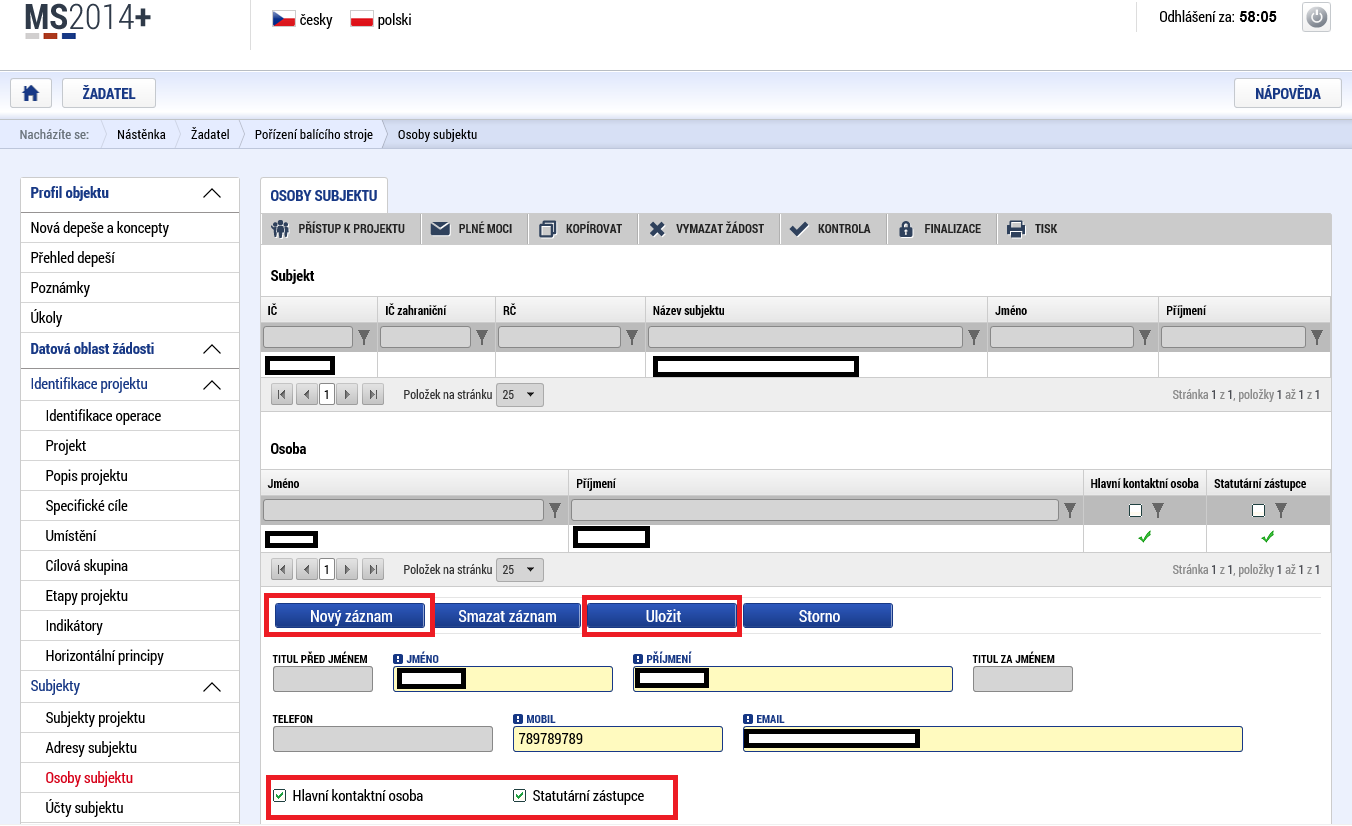Viewport: 1352px width, 826px height.
Task: Click Tisk print toolbar item
Action: (1033, 229)
